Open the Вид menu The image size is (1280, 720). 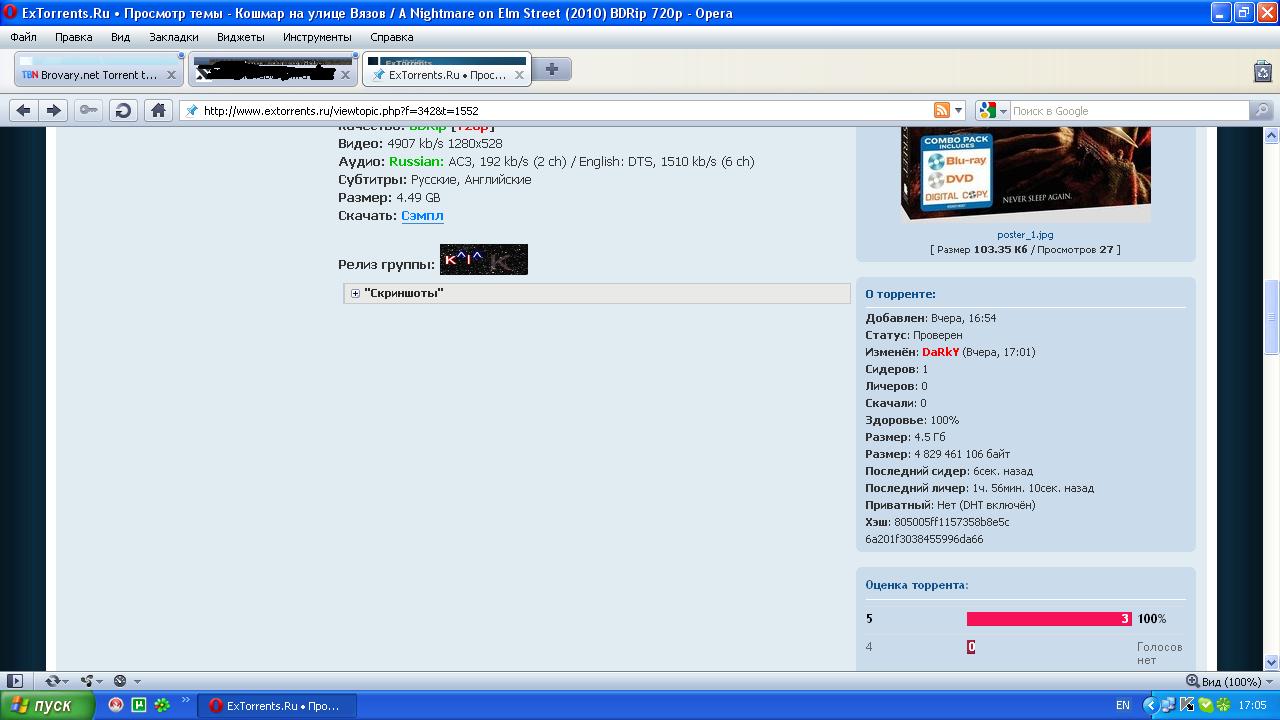121,37
